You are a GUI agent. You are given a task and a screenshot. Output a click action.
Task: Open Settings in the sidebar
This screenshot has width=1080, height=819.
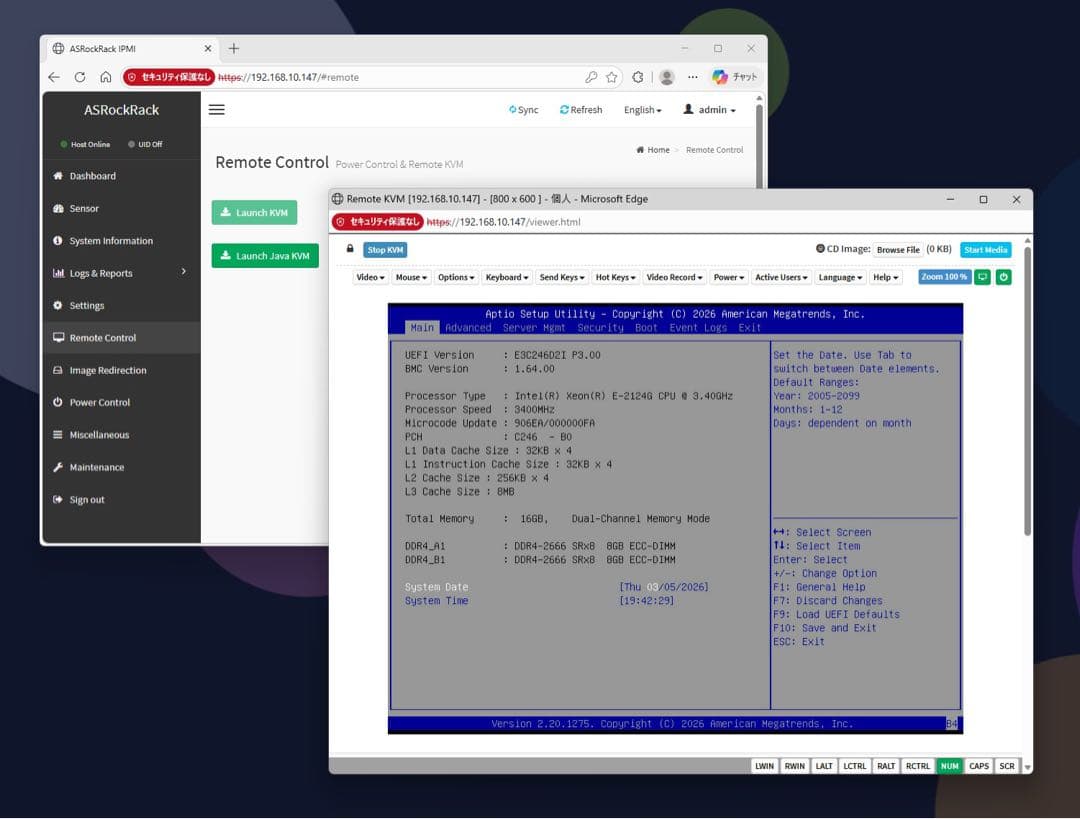pyautogui.click(x=122, y=305)
